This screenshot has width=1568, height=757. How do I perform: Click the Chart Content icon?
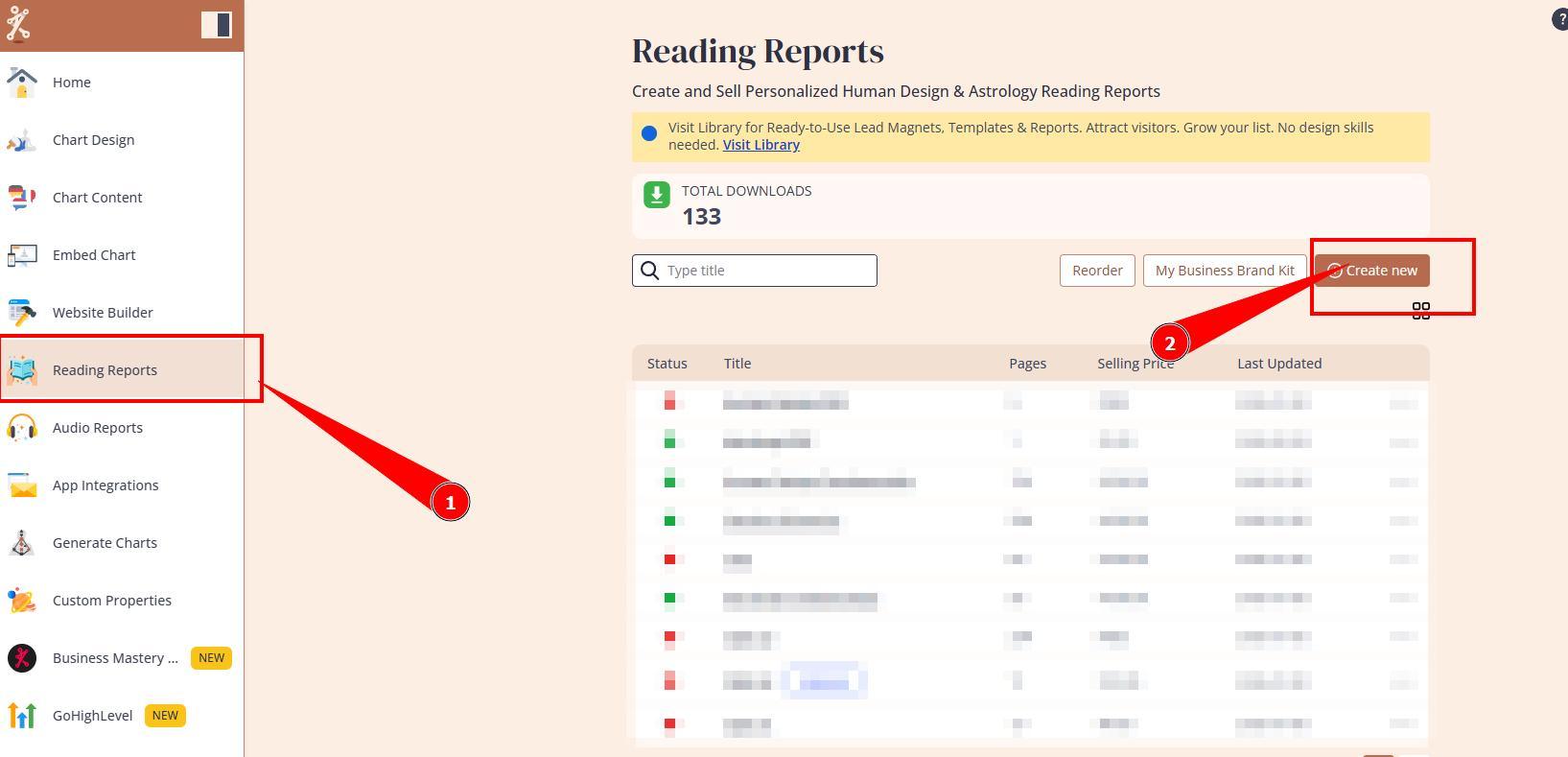tap(22, 198)
